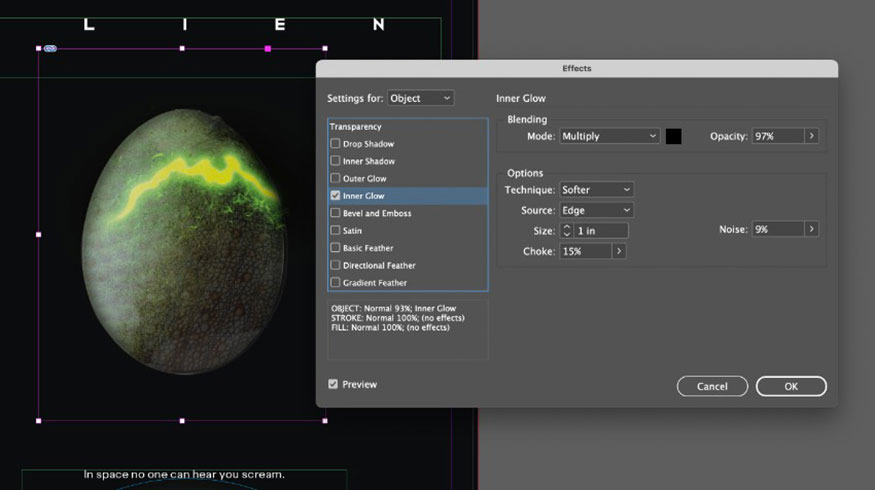Viewport: 875px width, 490px height.
Task: Click the OK button
Action: point(791,386)
